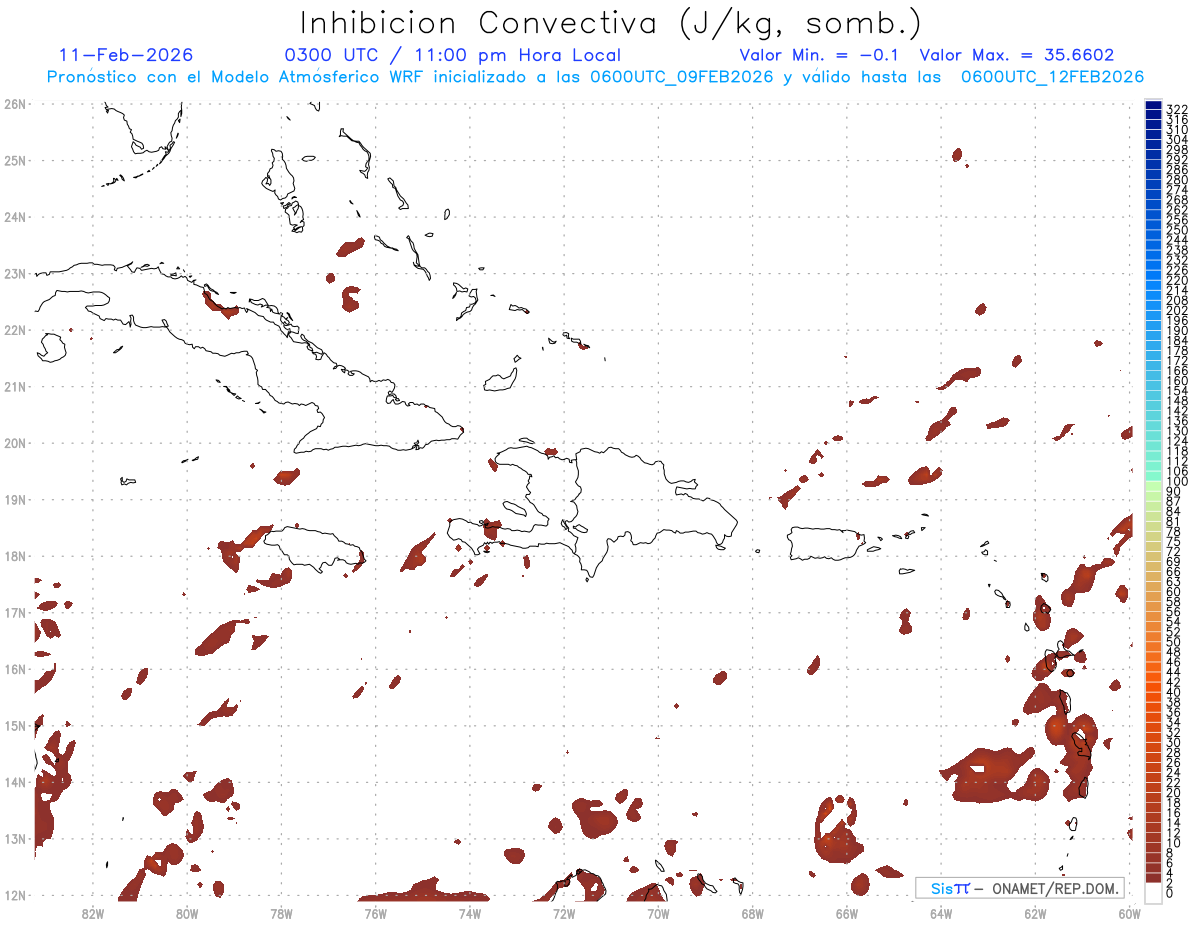Image resolution: width=1200 pixels, height=927 pixels.
Task: Click the "22N" latitude label
Action: point(15,330)
